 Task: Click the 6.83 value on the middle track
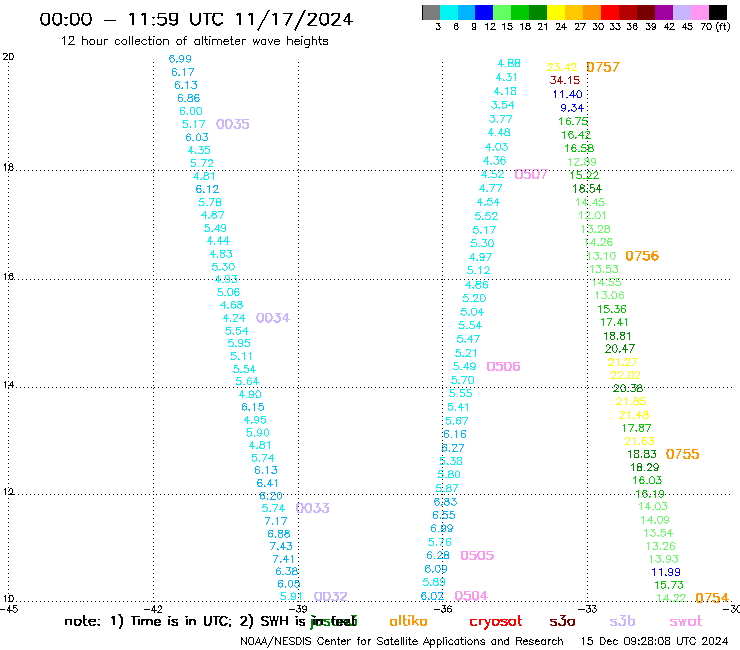[x=446, y=502]
